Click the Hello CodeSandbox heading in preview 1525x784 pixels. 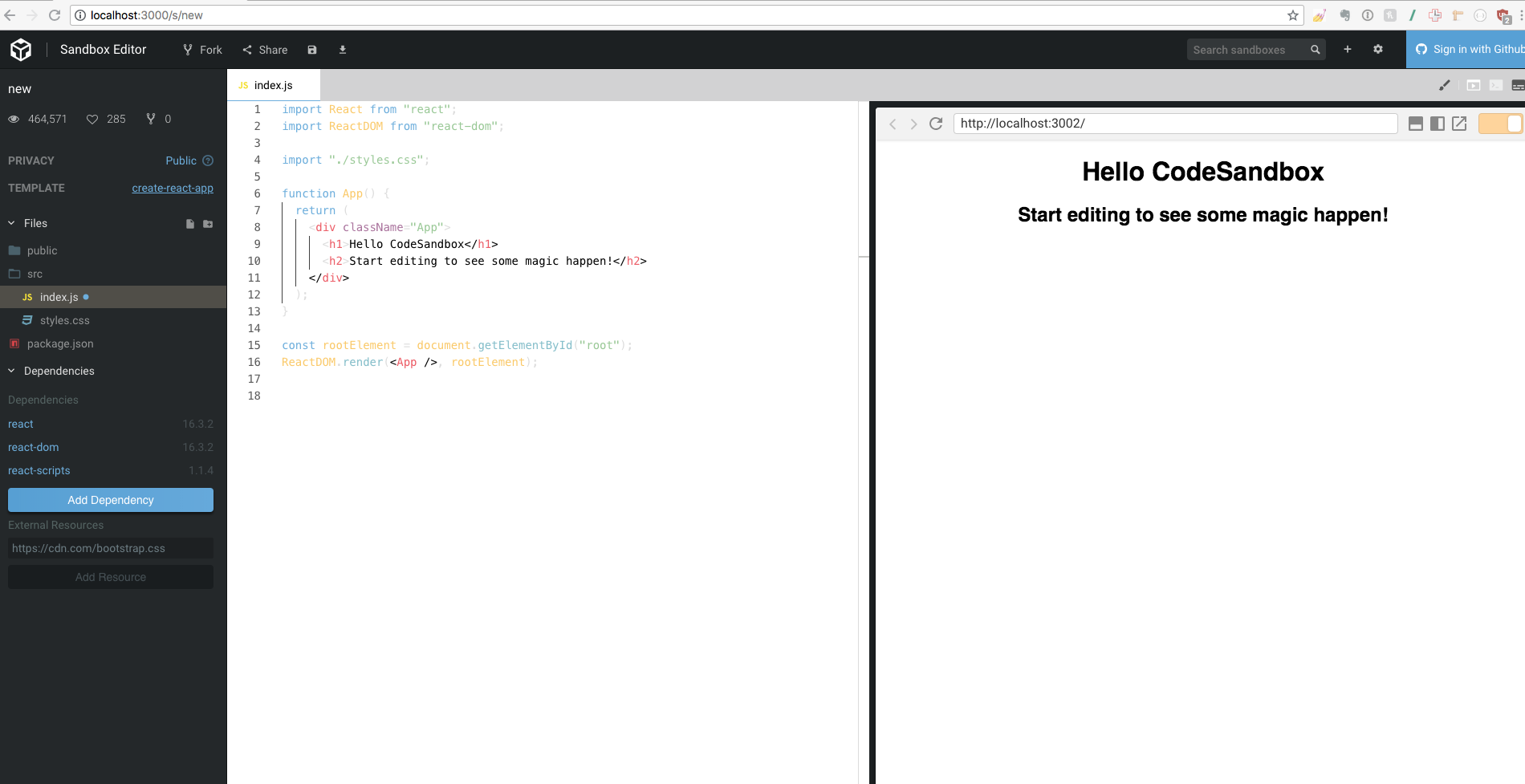tap(1202, 172)
